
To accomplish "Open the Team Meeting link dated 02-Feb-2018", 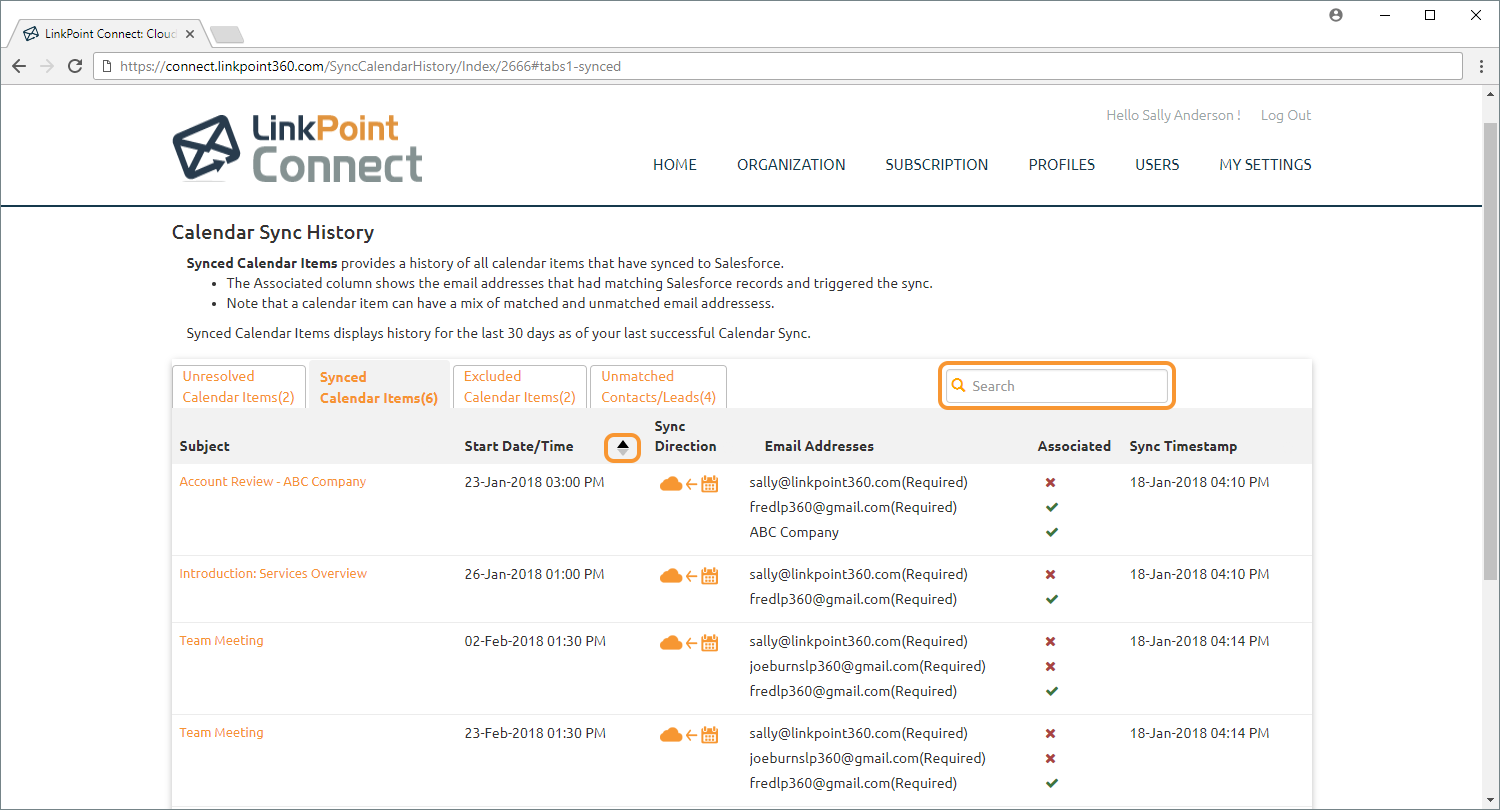I will point(221,641).
